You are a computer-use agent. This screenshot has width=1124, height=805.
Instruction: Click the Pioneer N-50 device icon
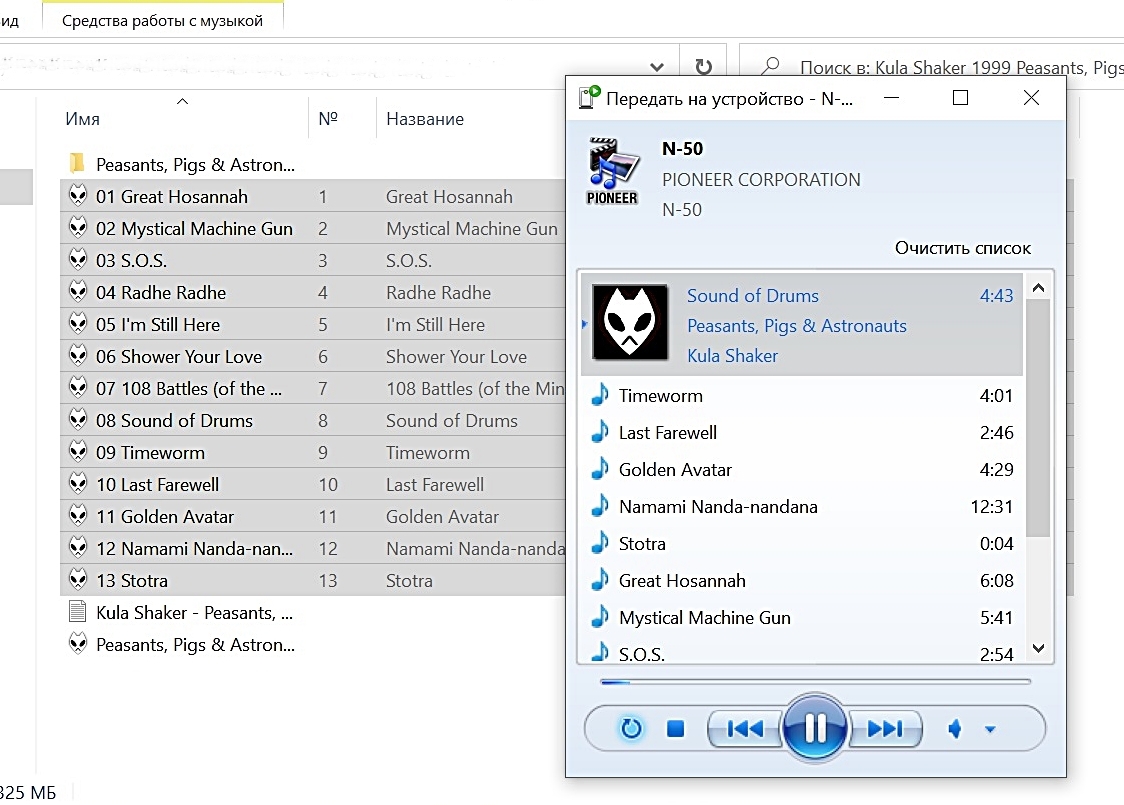[612, 171]
